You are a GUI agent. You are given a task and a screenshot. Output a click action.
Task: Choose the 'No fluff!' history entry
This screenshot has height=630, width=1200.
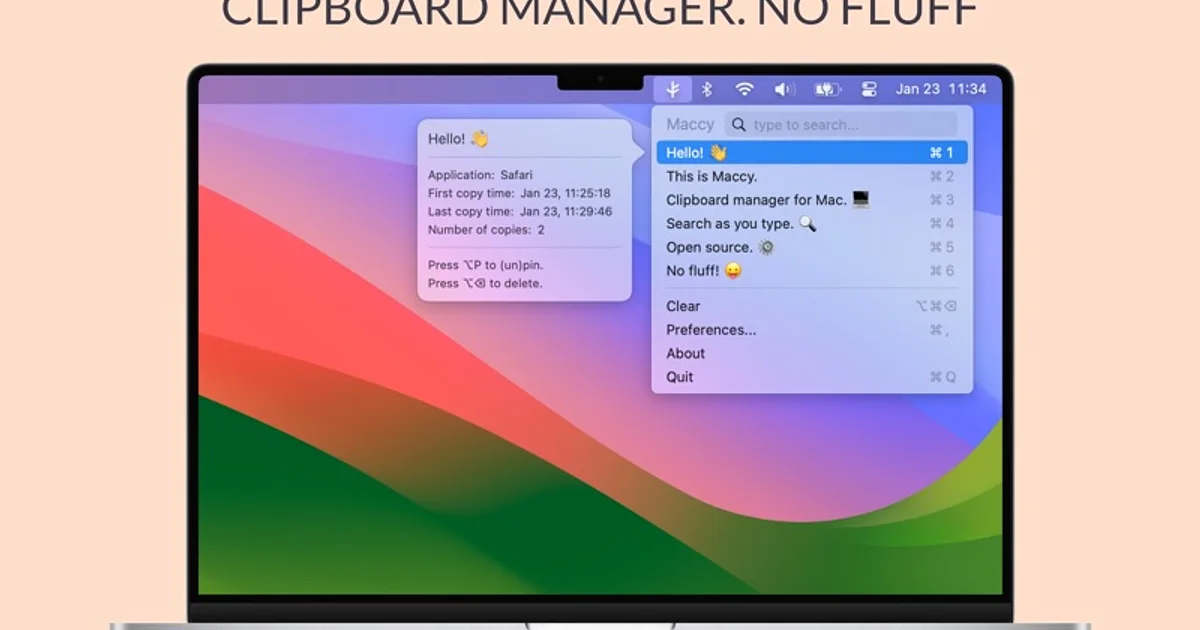tap(812, 271)
